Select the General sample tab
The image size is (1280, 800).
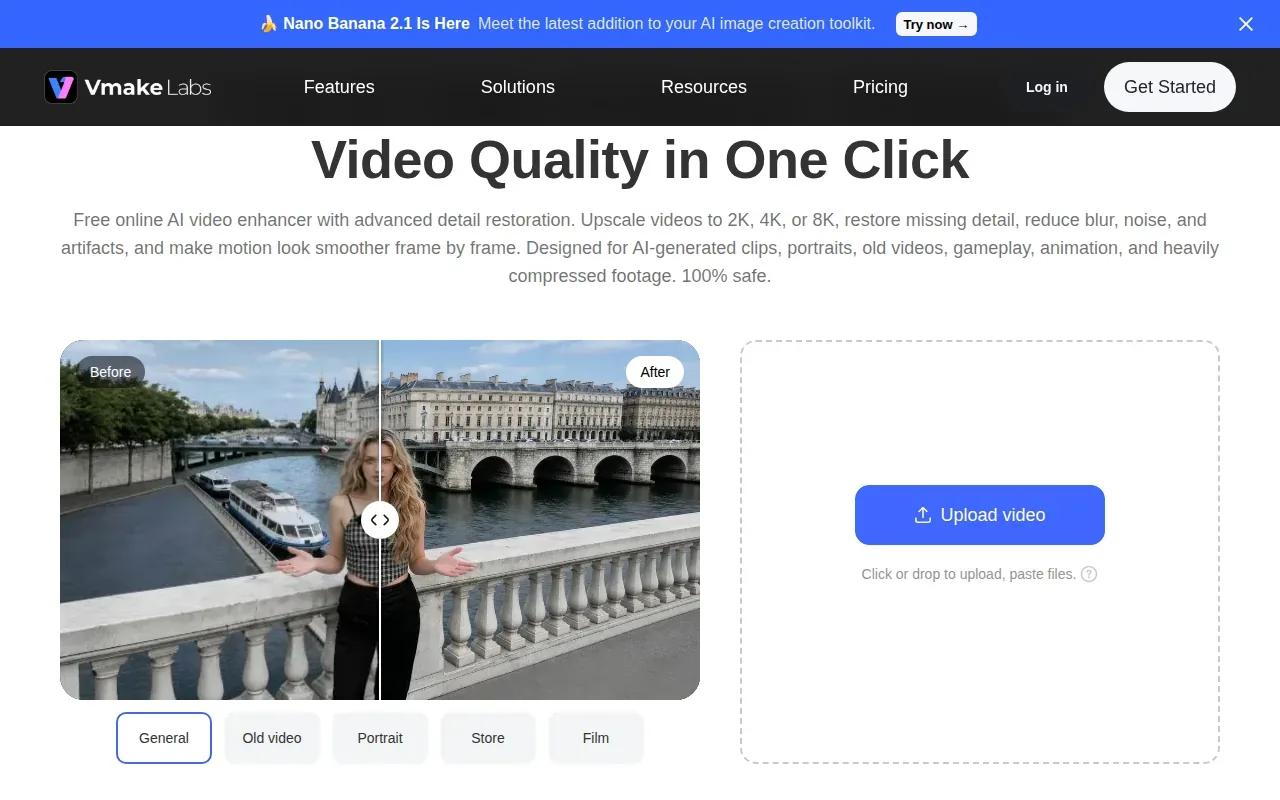(x=164, y=738)
